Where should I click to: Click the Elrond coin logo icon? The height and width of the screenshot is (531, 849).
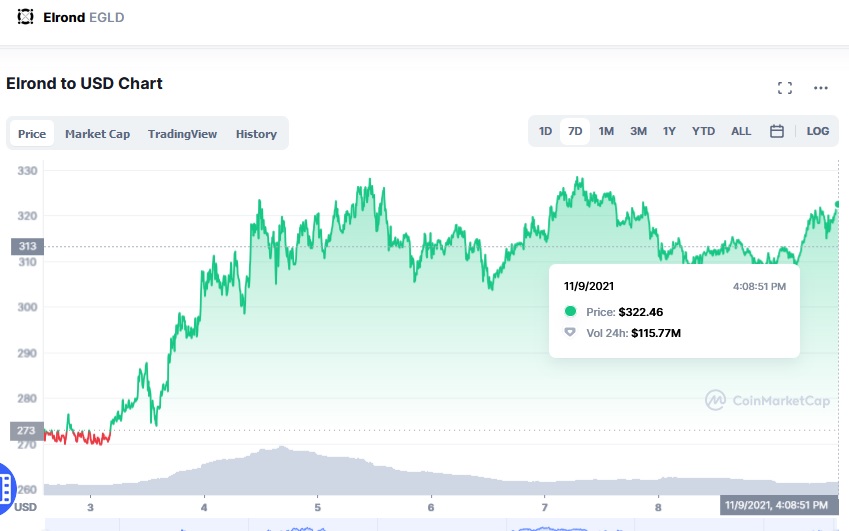tap(26, 17)
